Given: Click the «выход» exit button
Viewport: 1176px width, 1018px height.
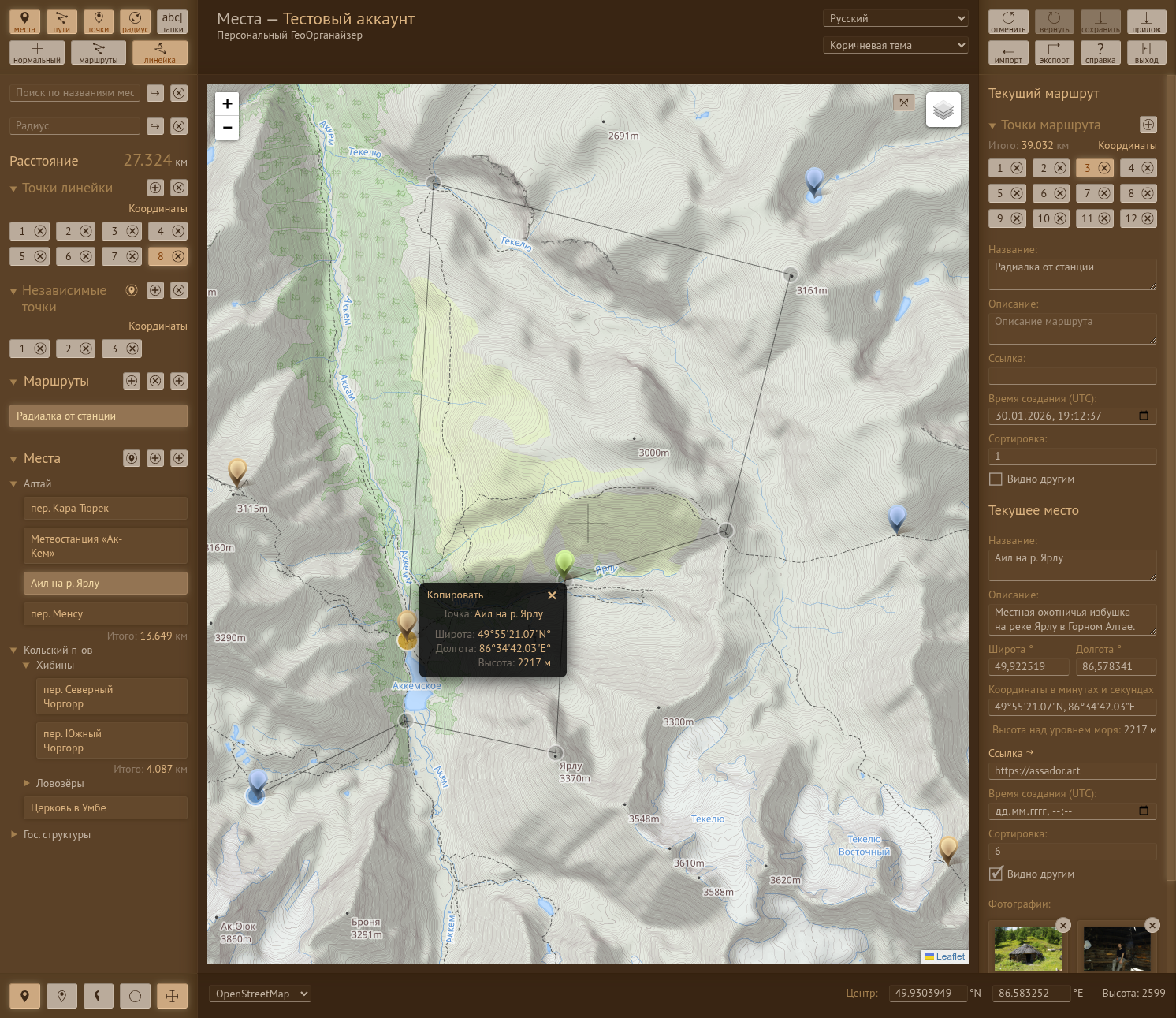Looking at the screenshot, I should (1146, 53).
